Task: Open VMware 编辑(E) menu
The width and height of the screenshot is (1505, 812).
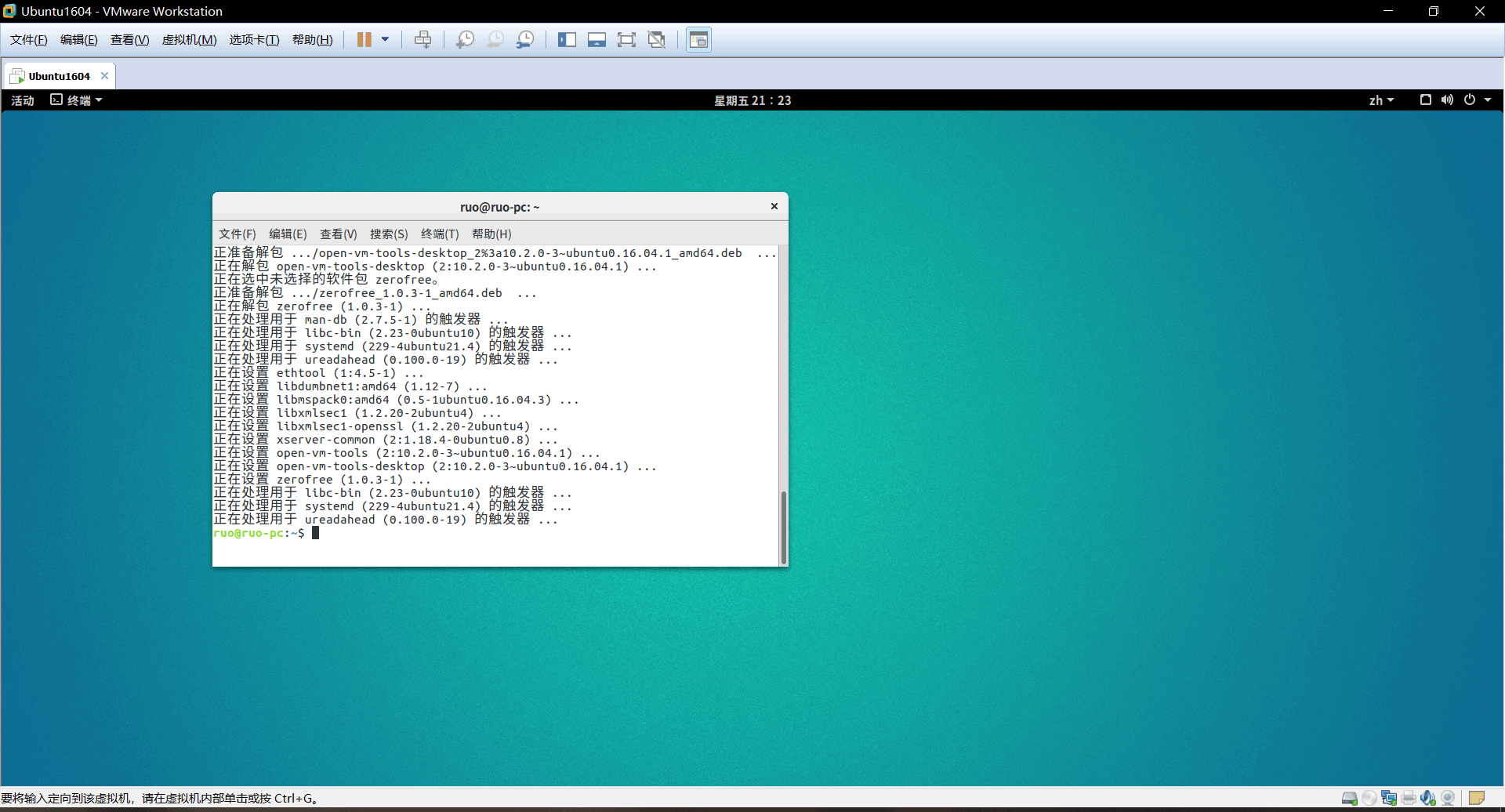Action: [x=78, y=40]
